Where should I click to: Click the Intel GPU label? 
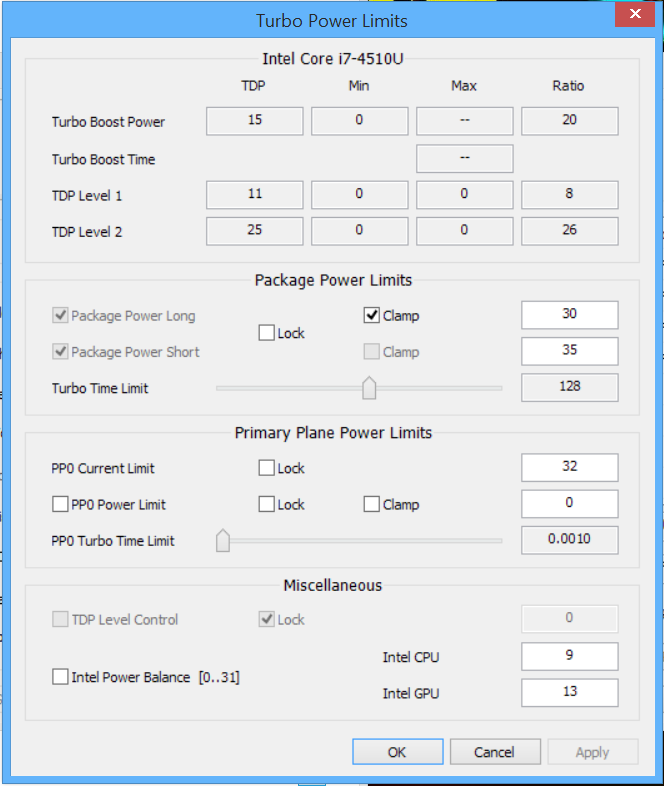tap(411, 693)
